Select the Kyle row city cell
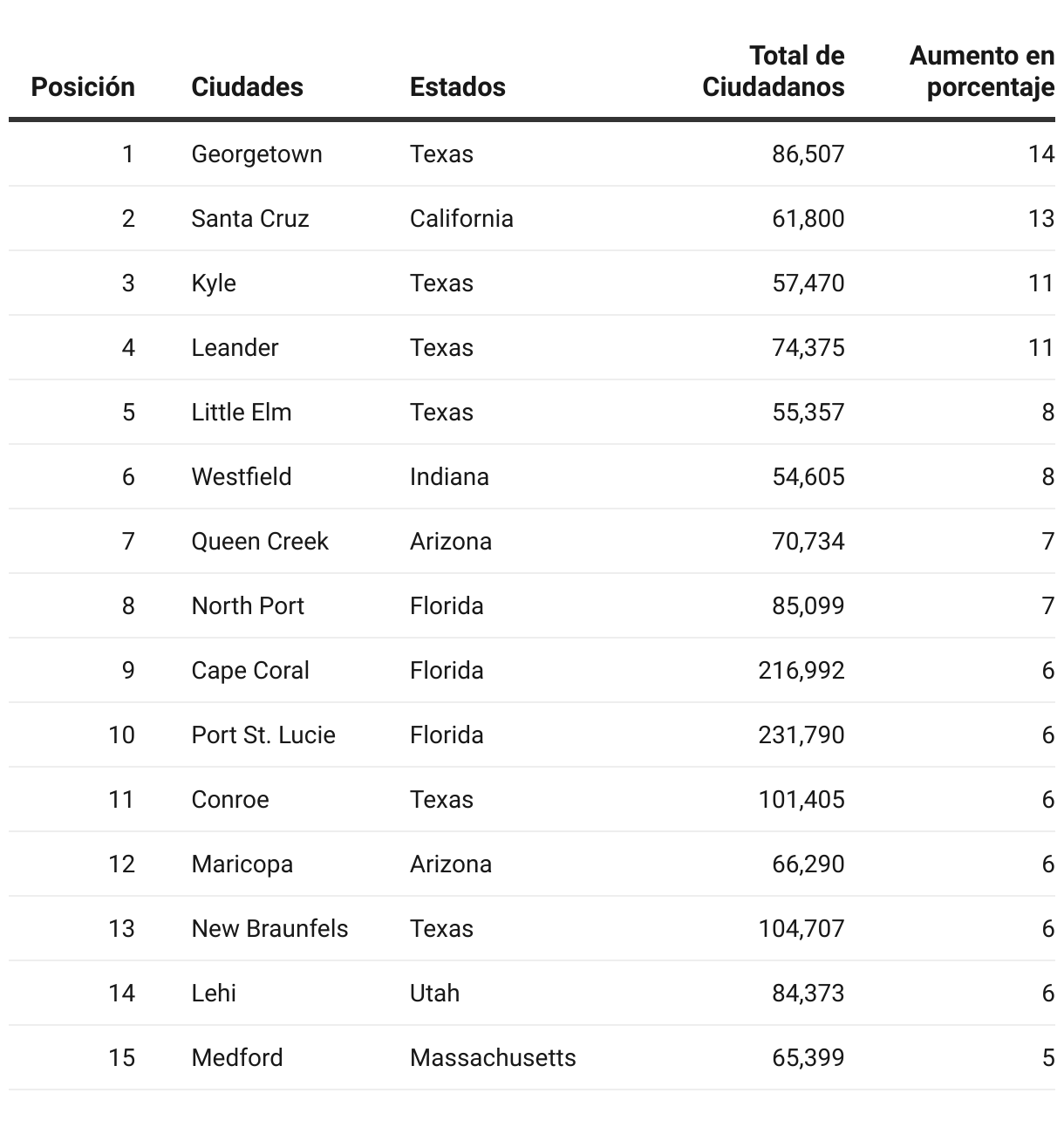1064x1134 pixels. coord(214,283)
